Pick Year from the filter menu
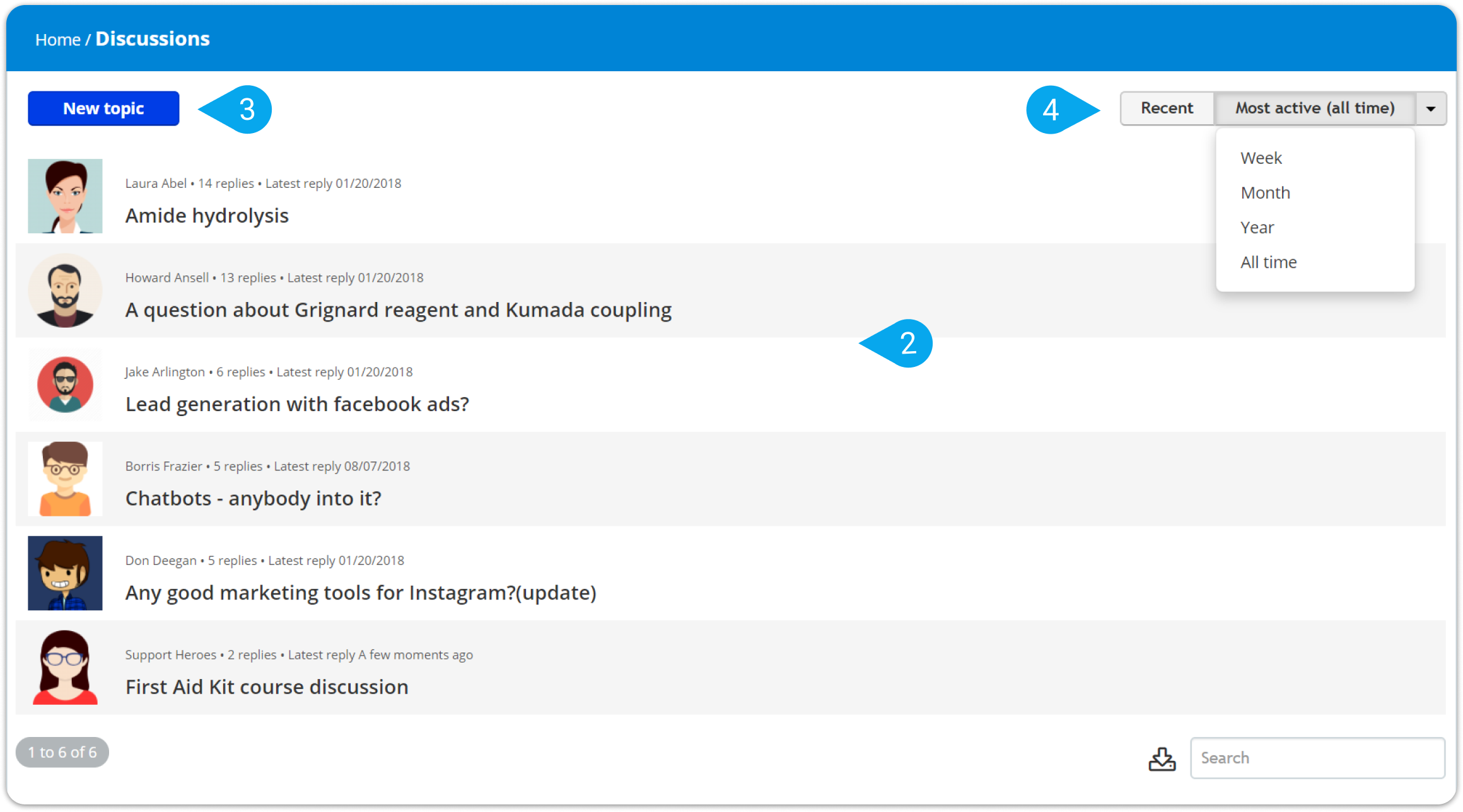The image size is (1463, 812). 1257,228
